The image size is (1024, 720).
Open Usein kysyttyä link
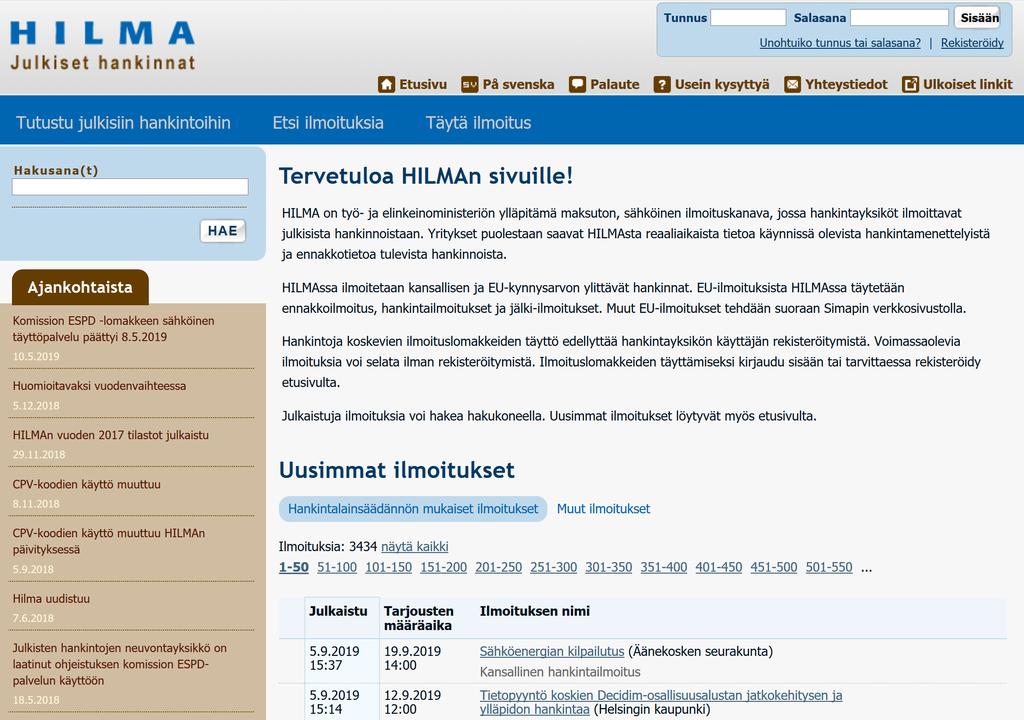point(722,84)
